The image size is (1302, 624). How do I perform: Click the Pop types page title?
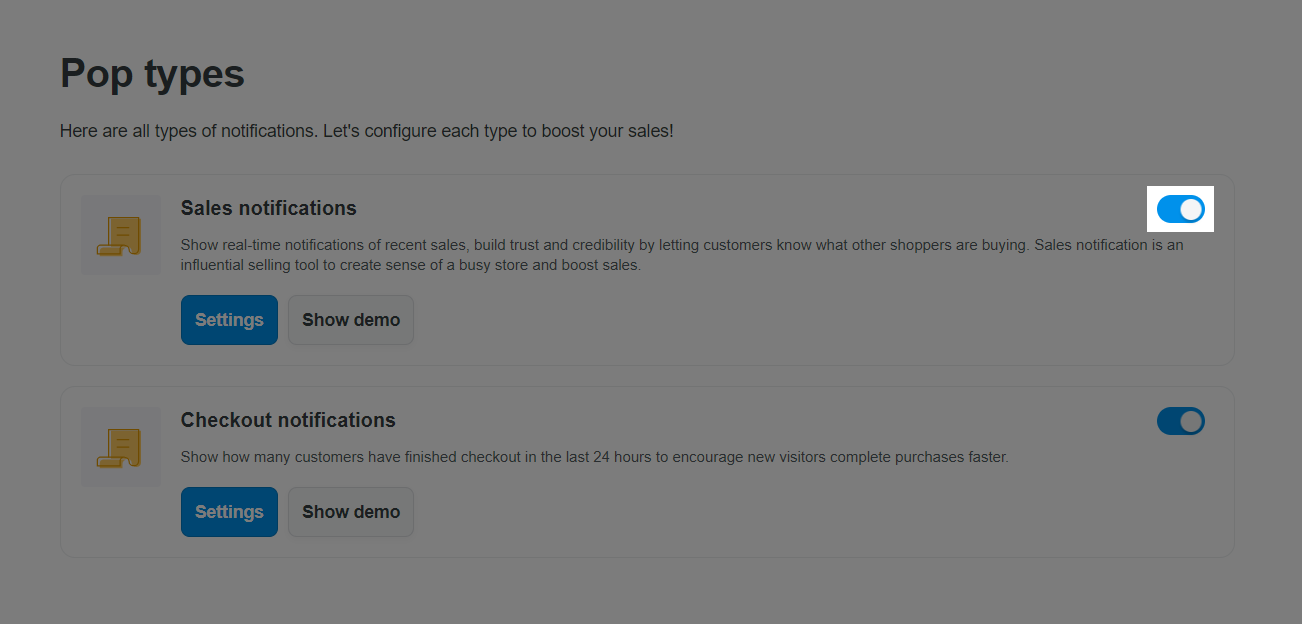(x=152, y=74)
